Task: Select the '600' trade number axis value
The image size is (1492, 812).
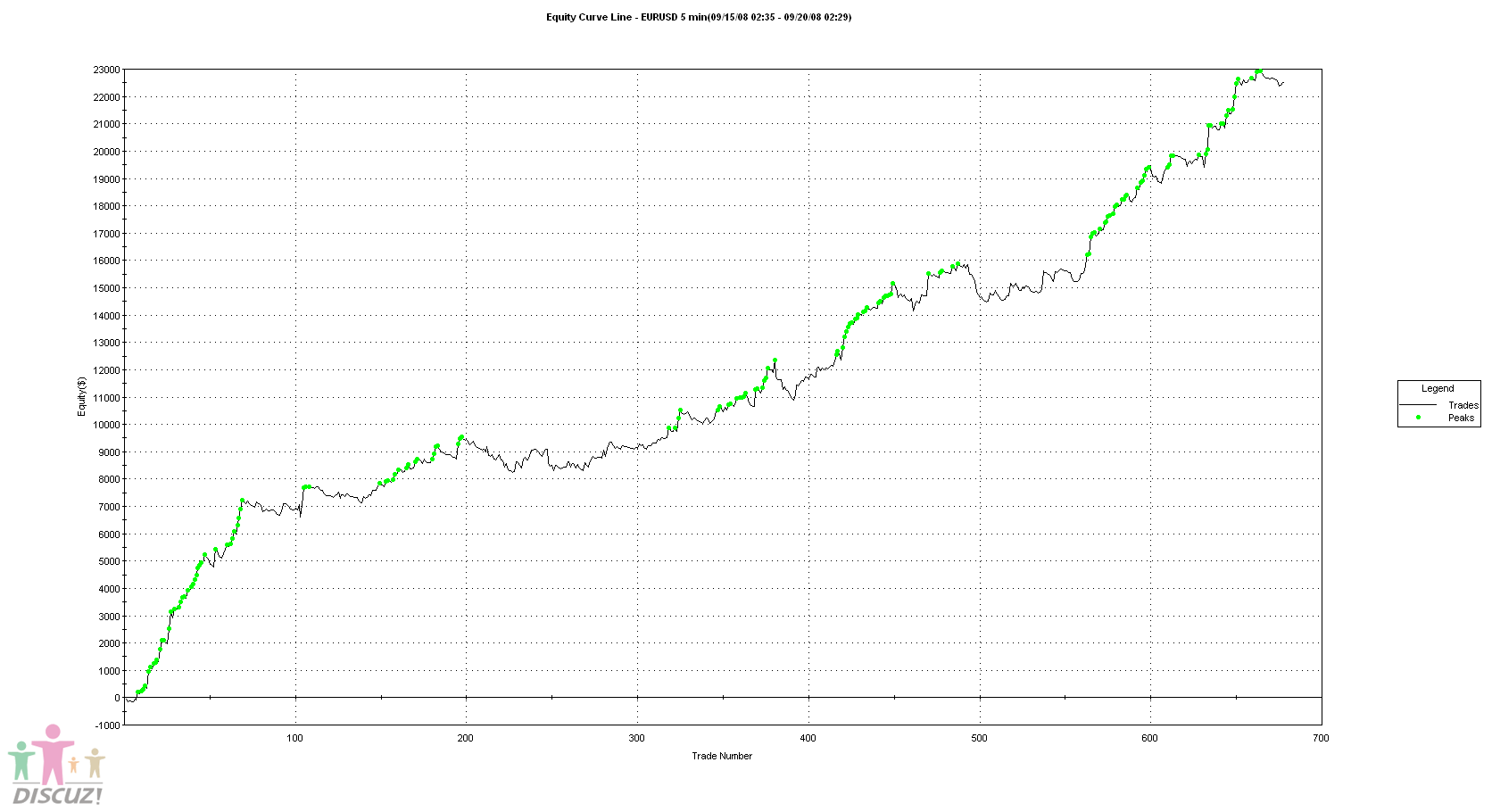Action: click(1149, 738)
